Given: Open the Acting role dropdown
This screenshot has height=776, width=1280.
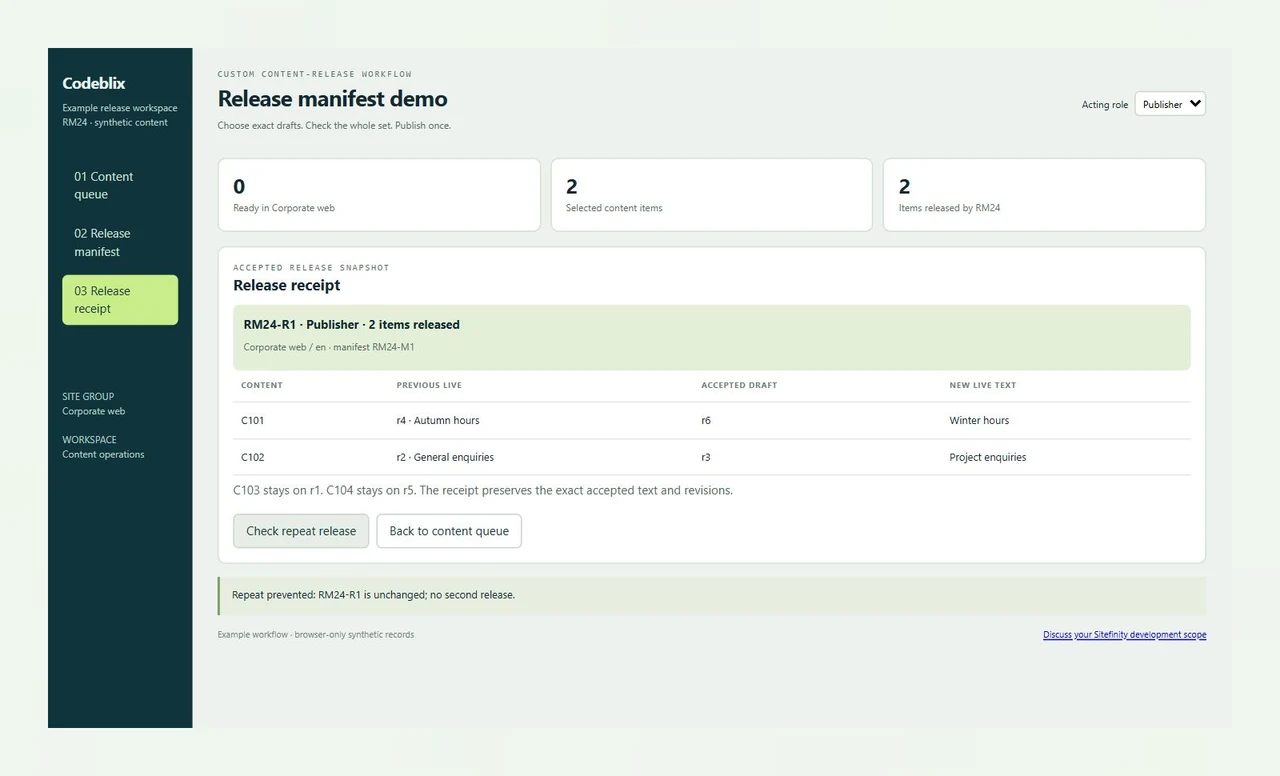Looking at the screenshot, I should [1170, 104].
